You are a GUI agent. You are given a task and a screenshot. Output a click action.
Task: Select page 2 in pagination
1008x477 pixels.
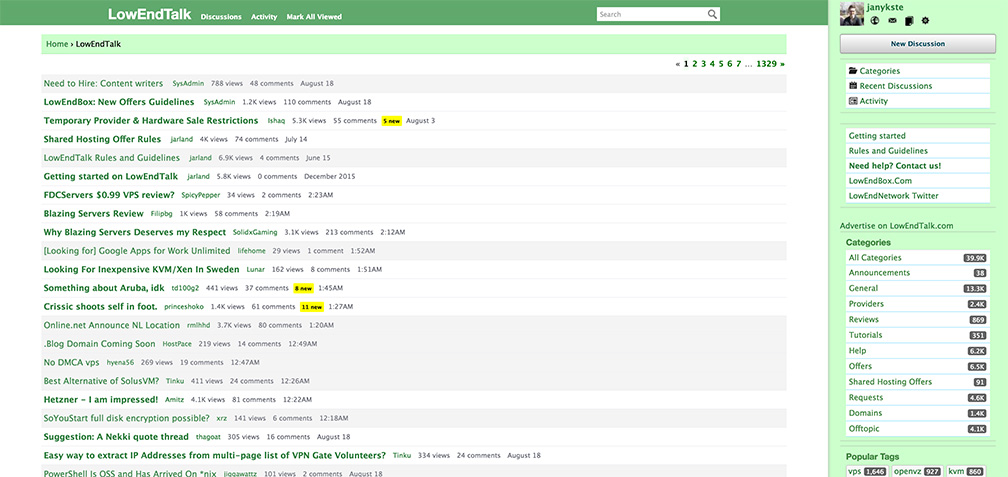tap(695, 64)
